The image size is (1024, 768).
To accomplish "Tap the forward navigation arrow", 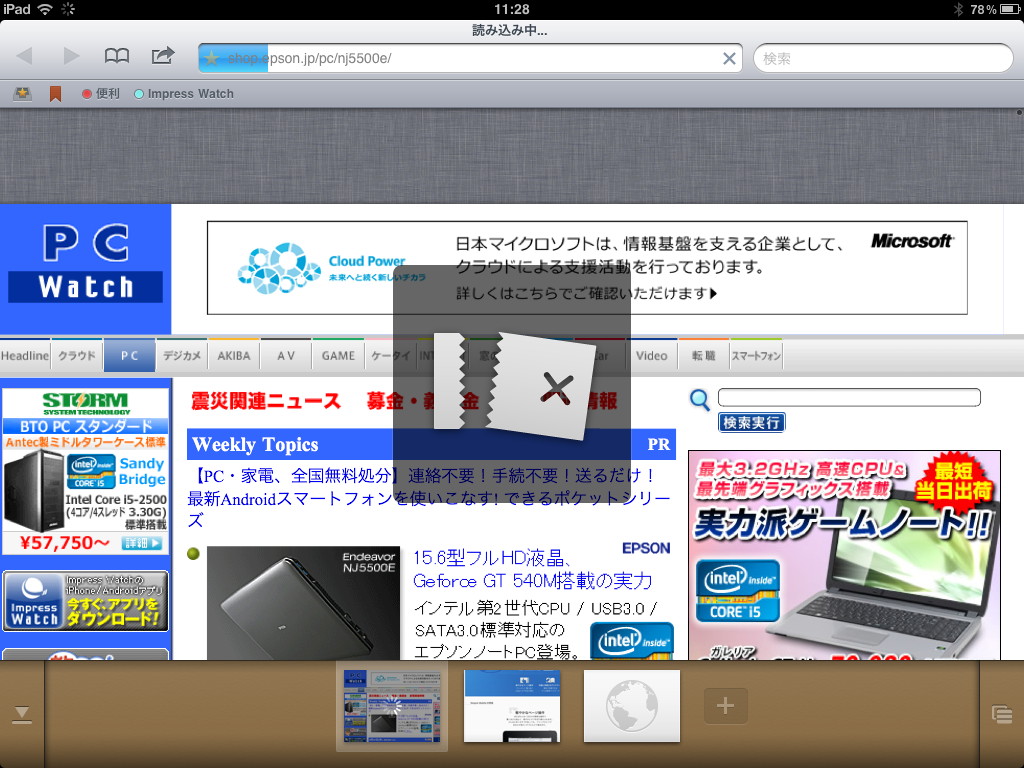I will click(x=70, y=57).
